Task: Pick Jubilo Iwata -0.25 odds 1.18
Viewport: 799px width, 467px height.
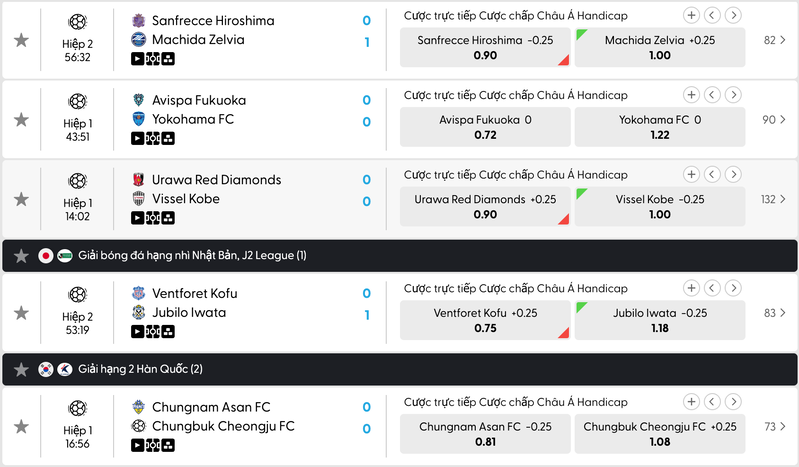Action: (x=660, y=320)
